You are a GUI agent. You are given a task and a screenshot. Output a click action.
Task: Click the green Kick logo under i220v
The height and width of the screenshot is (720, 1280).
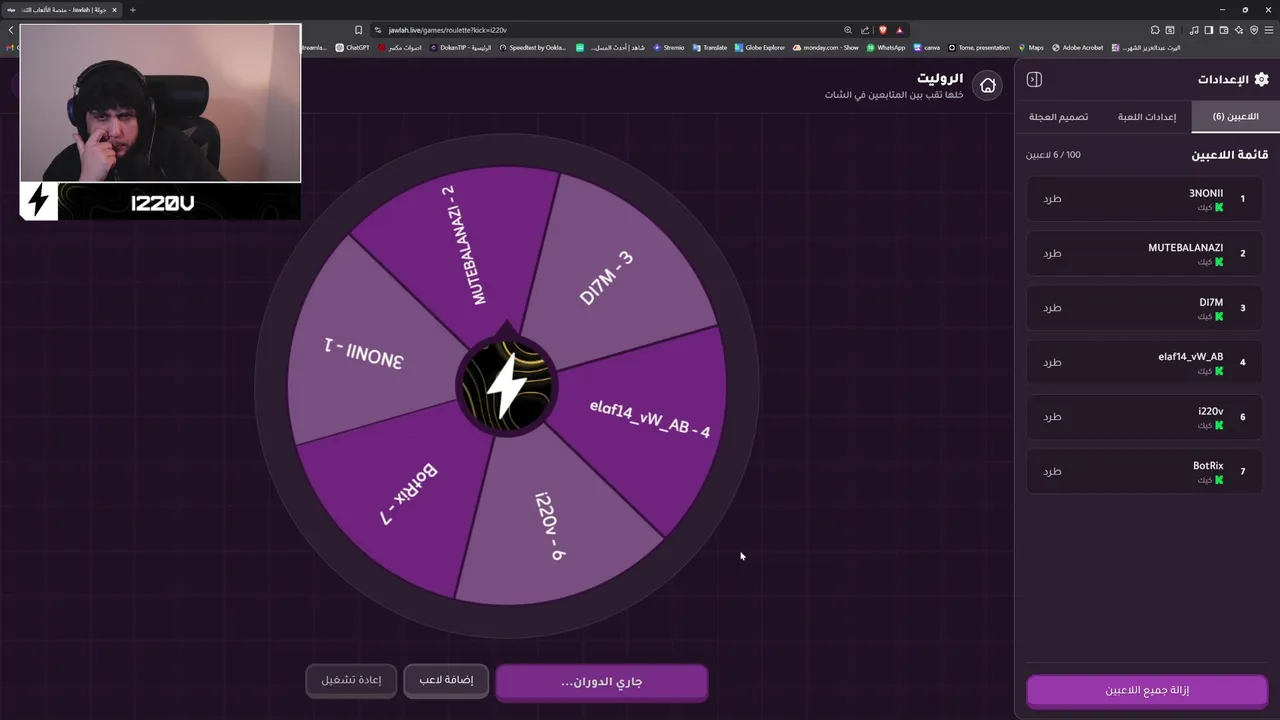[1219, 426]
